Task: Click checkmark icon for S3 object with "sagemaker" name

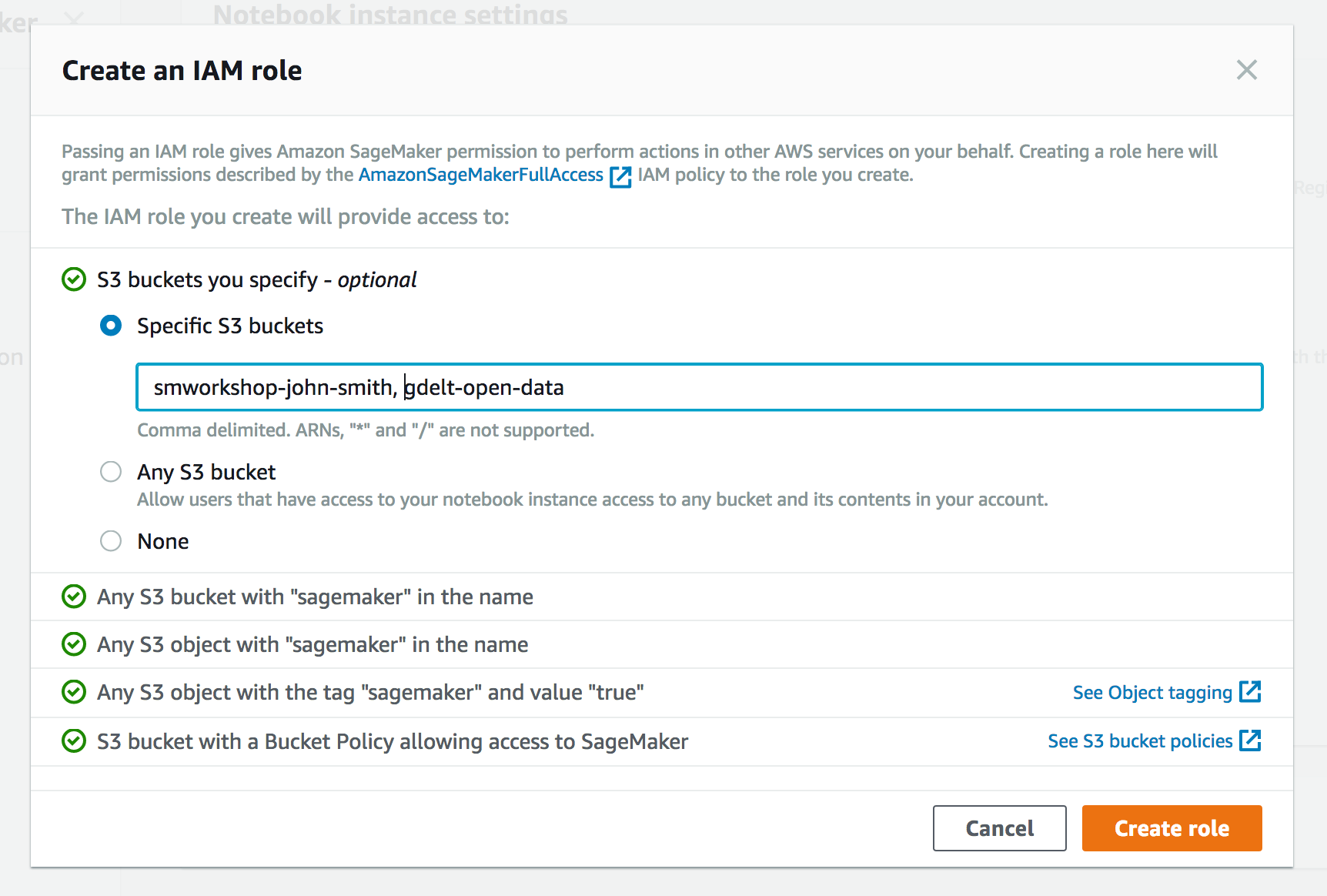Action: [74, 644]
